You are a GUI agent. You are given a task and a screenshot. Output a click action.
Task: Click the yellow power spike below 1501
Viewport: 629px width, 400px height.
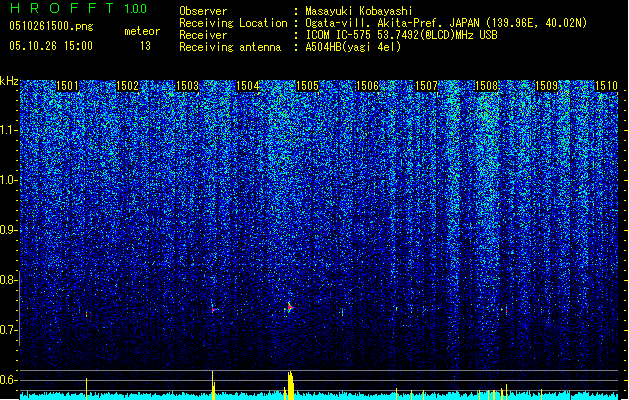86,388
